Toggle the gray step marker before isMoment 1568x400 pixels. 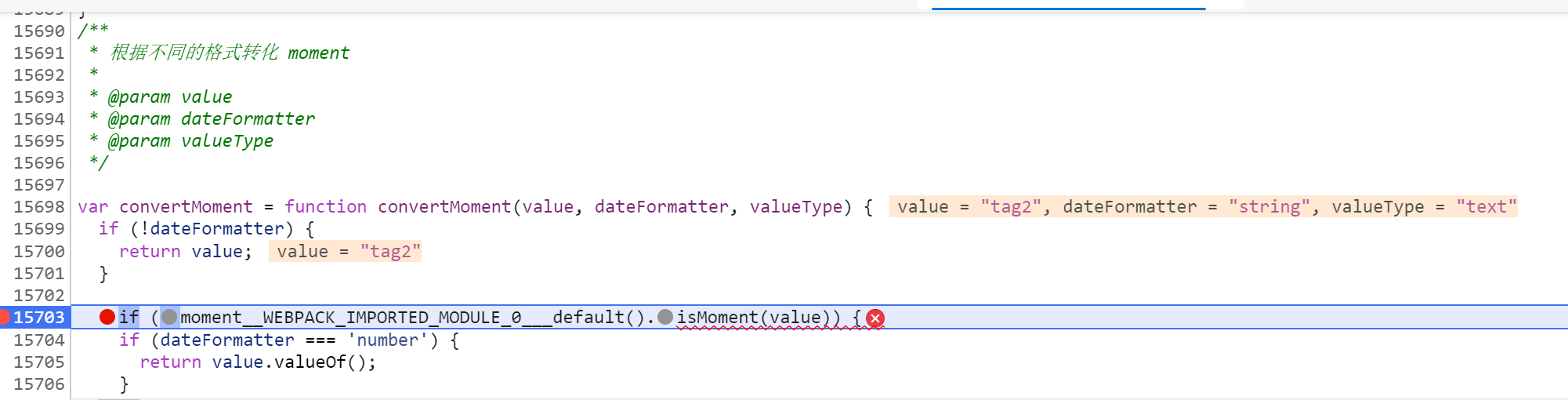coord(665,317)
